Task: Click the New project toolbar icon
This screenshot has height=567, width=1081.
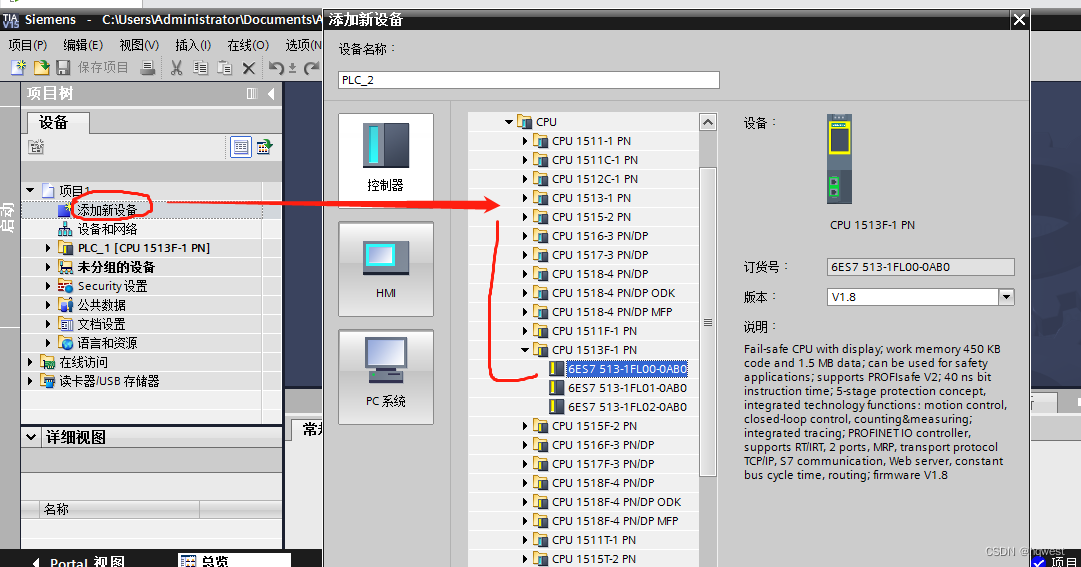Action: [x=19, y=67]
